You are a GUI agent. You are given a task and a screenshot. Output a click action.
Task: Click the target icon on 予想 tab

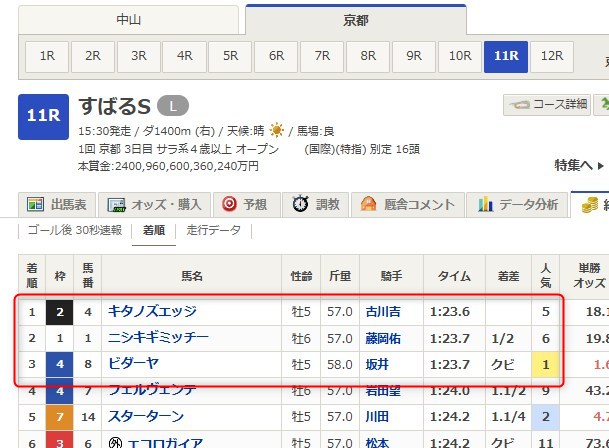point(229,204)
